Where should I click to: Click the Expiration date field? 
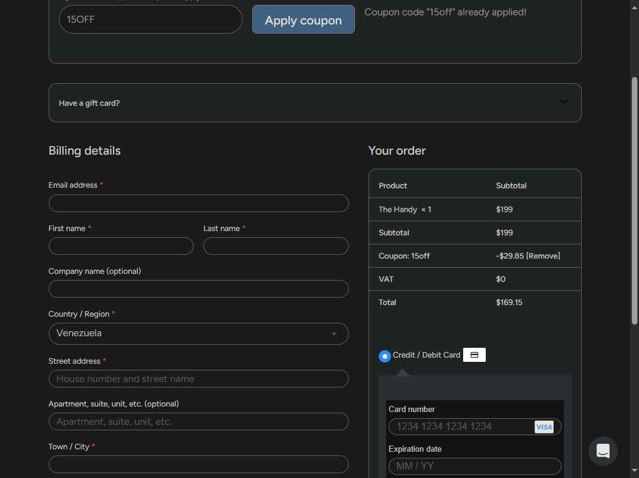tap(475, 466)
